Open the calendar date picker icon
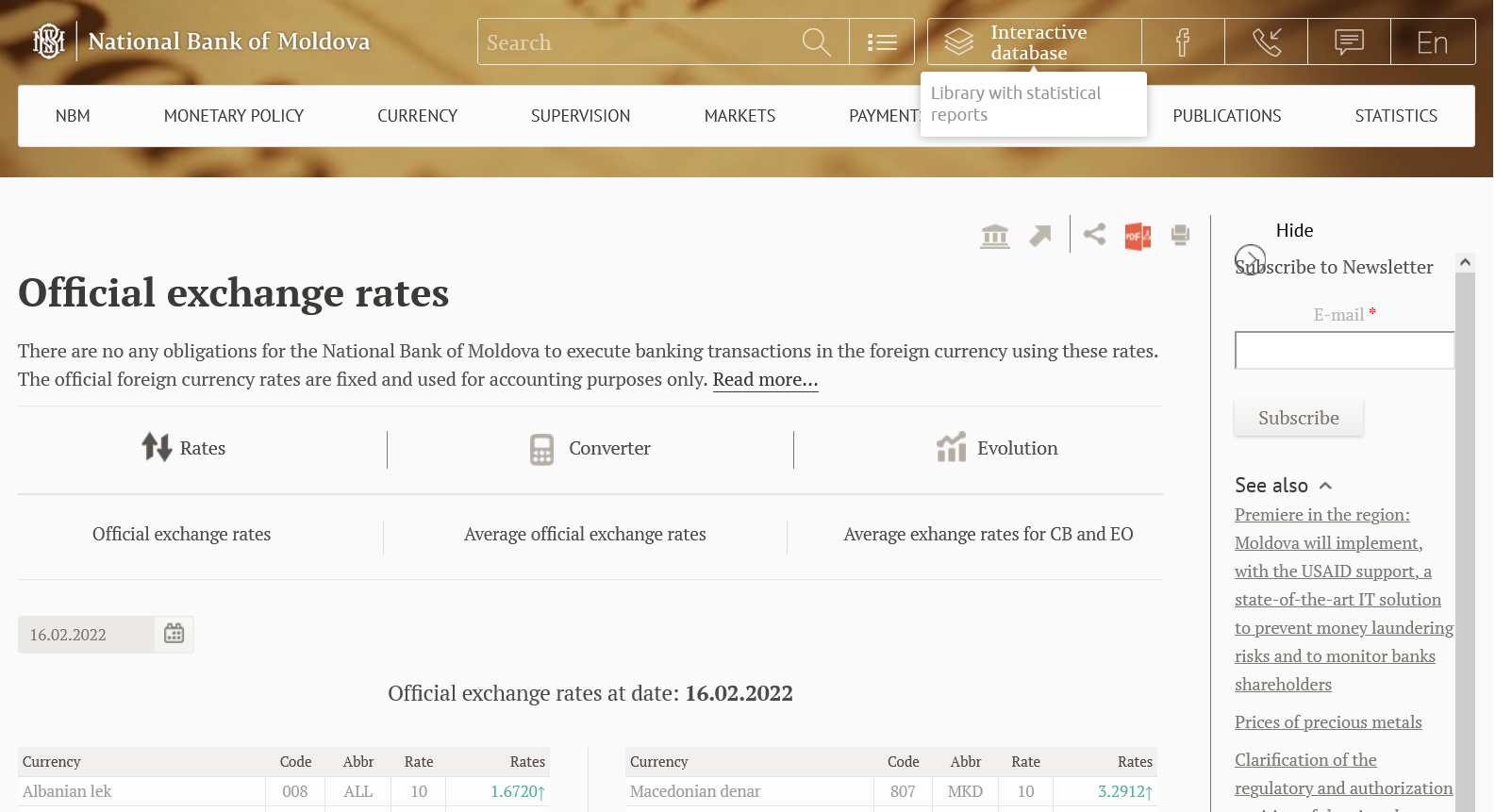Image resolution: width=1512 pixels, height=812 pixels. tap(174, 634)
